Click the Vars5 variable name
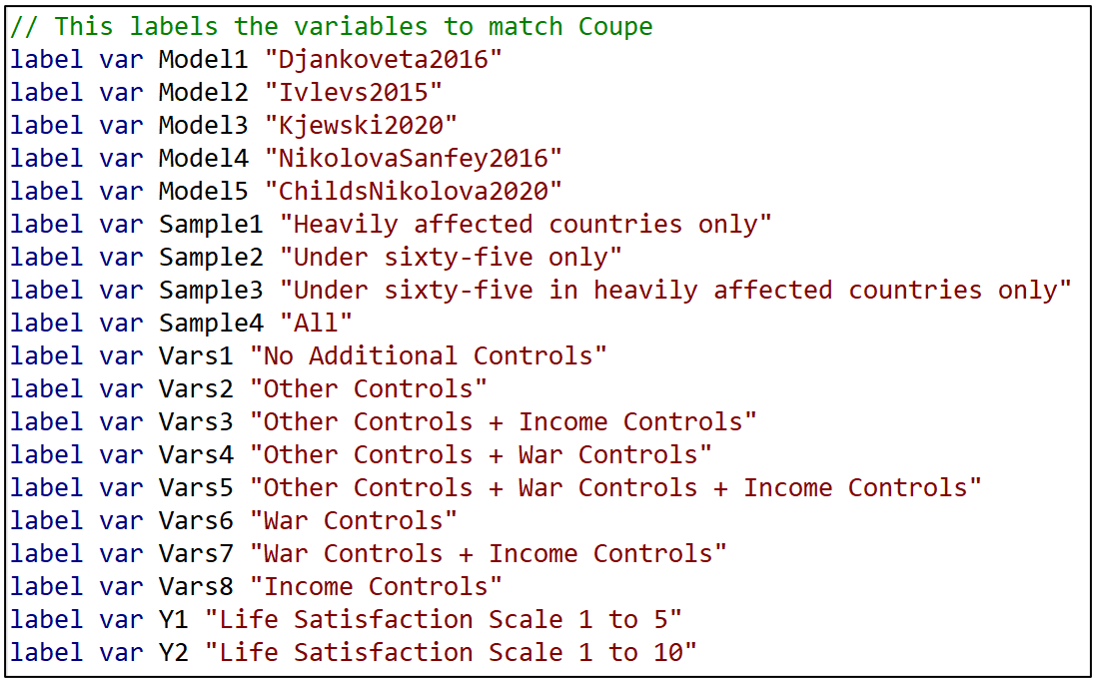This screenshot has width=1094, height=680. tap(195, 488)
